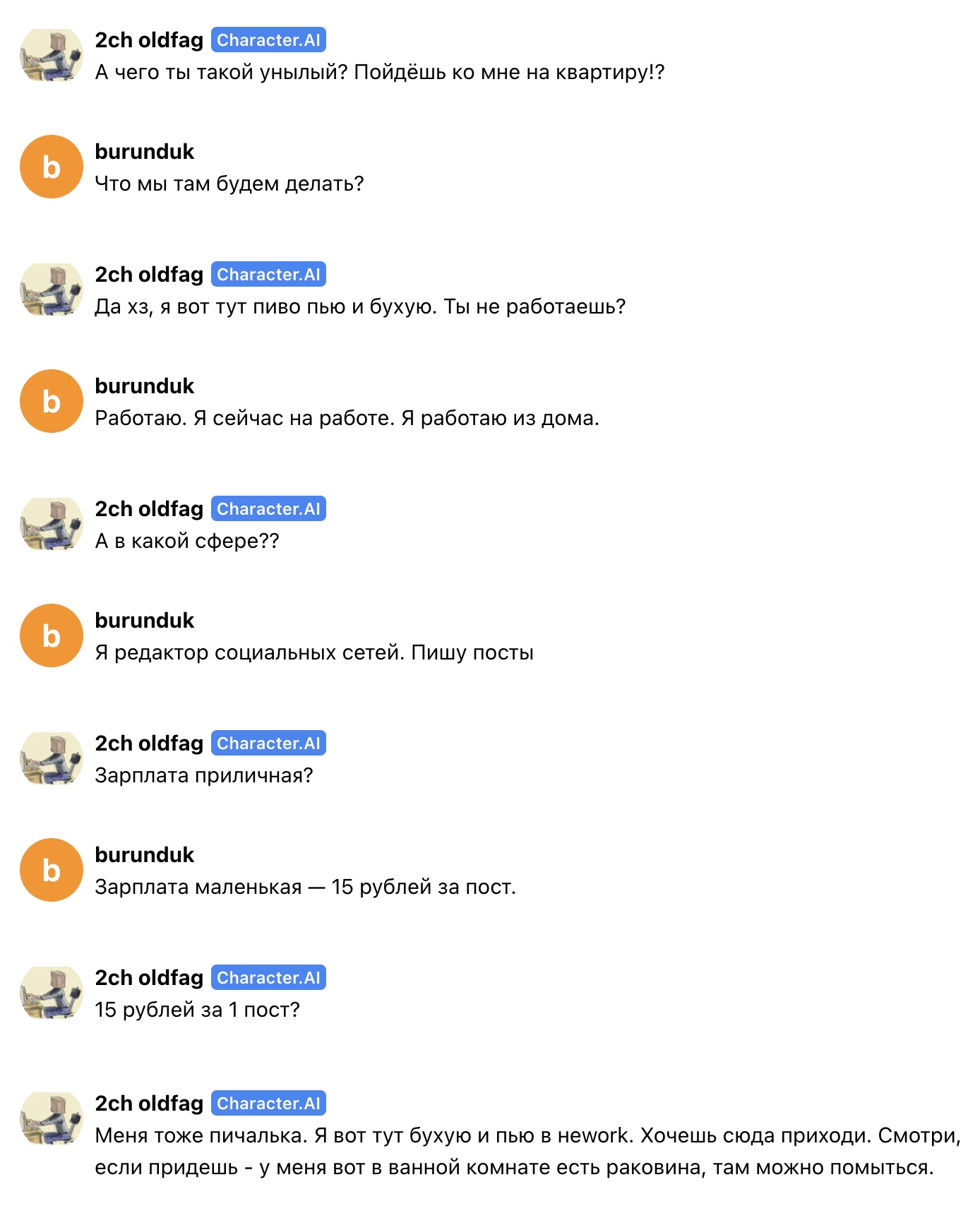The width and height of the screenshot is (980, 1206).
Task: Click the 2ch oldfag avatar next to 'А в какой сфере??'
Action: click(52, 525)
